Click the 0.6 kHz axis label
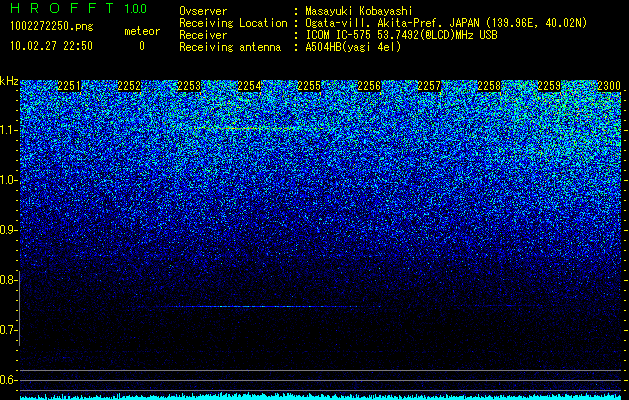Viewport: 629px width, 400px height. pyautogui.click(x=8, y=380)
